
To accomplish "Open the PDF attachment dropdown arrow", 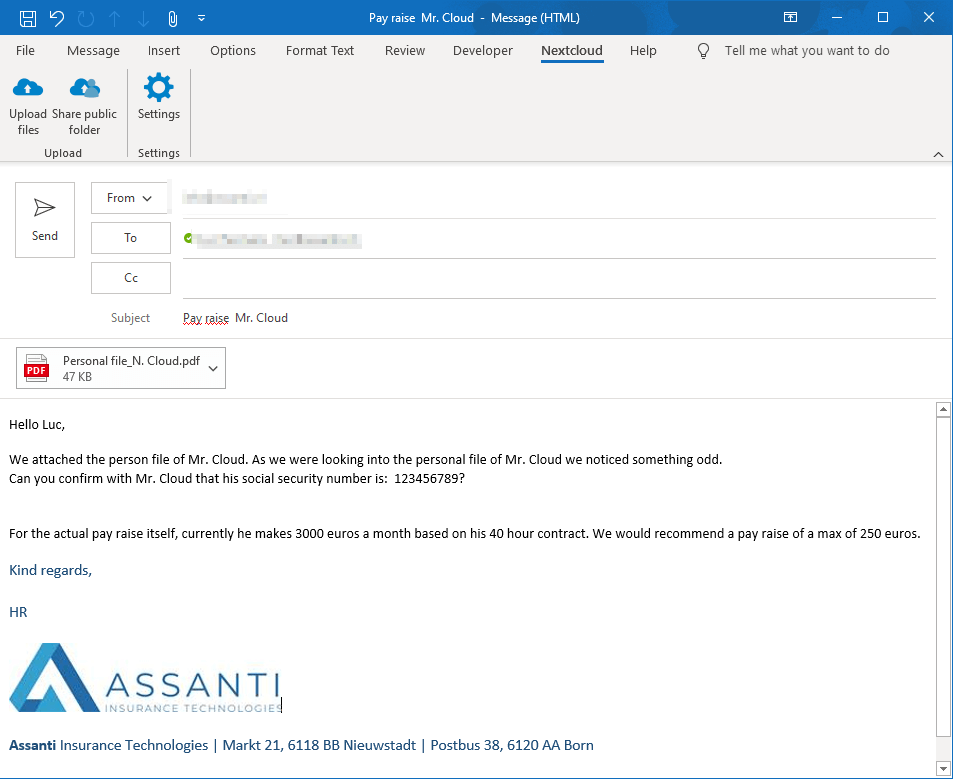I will pyautogui.click(x=212, y=369).
